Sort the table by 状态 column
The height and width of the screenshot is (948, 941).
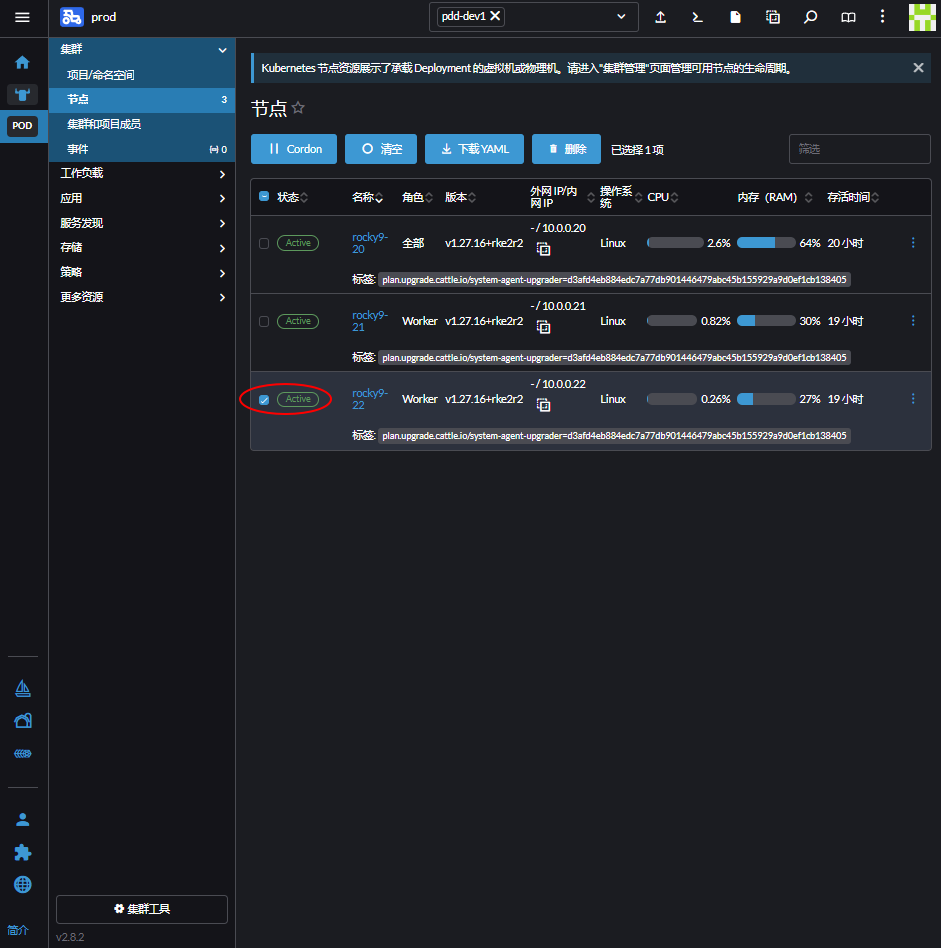coord(293,197)
